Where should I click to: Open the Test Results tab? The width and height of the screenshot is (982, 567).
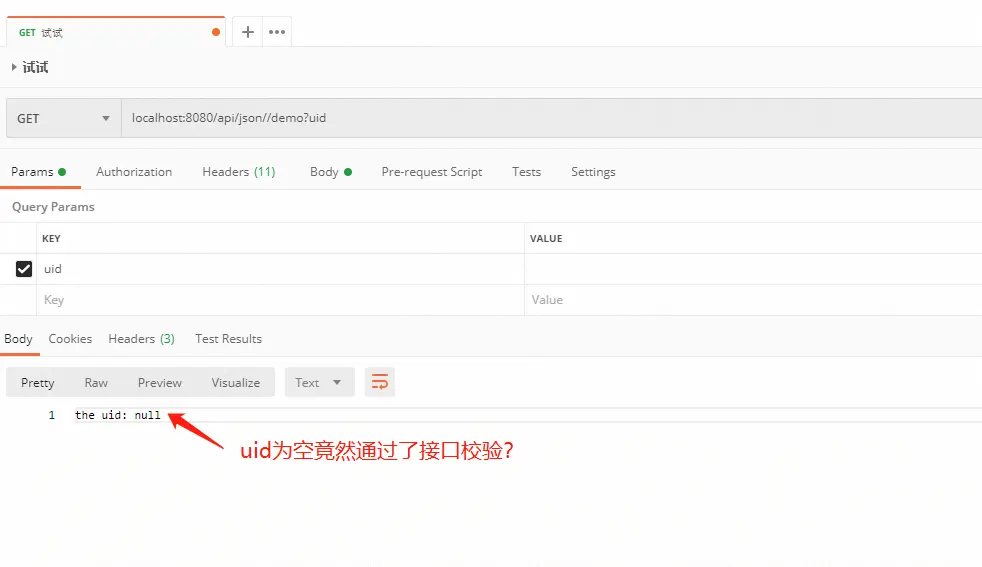click(x=229, y=339)
